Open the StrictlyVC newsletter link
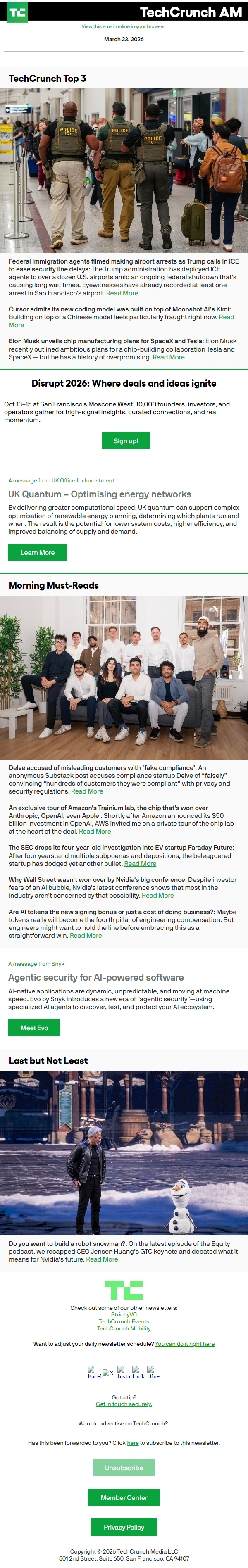This screenshot has width=248, height=1568. 124,1314
